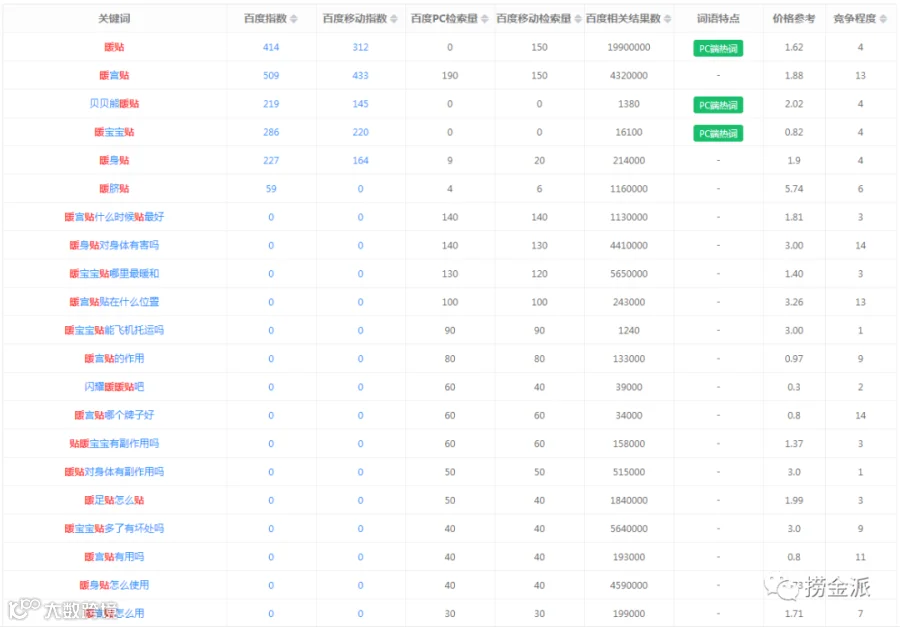The image size is (900, 627).
Task: Select price reference 5.74
Action: tap(794, 188)
